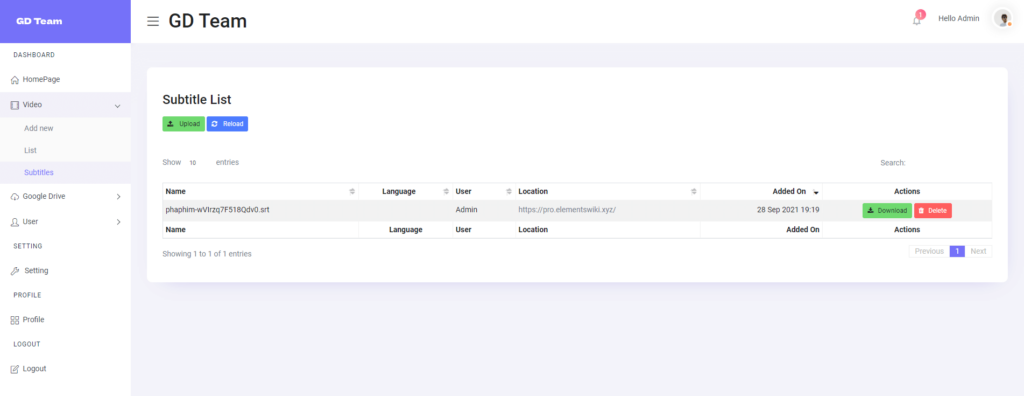Click the Hello Admin text
Viewport: 1024px width, 396px height.
tap(959, 18)
